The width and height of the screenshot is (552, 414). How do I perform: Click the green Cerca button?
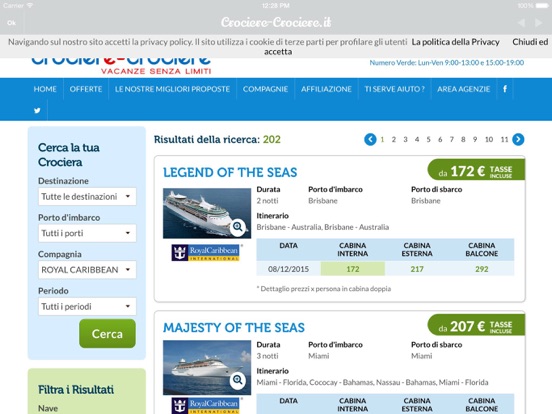(107, 333)
